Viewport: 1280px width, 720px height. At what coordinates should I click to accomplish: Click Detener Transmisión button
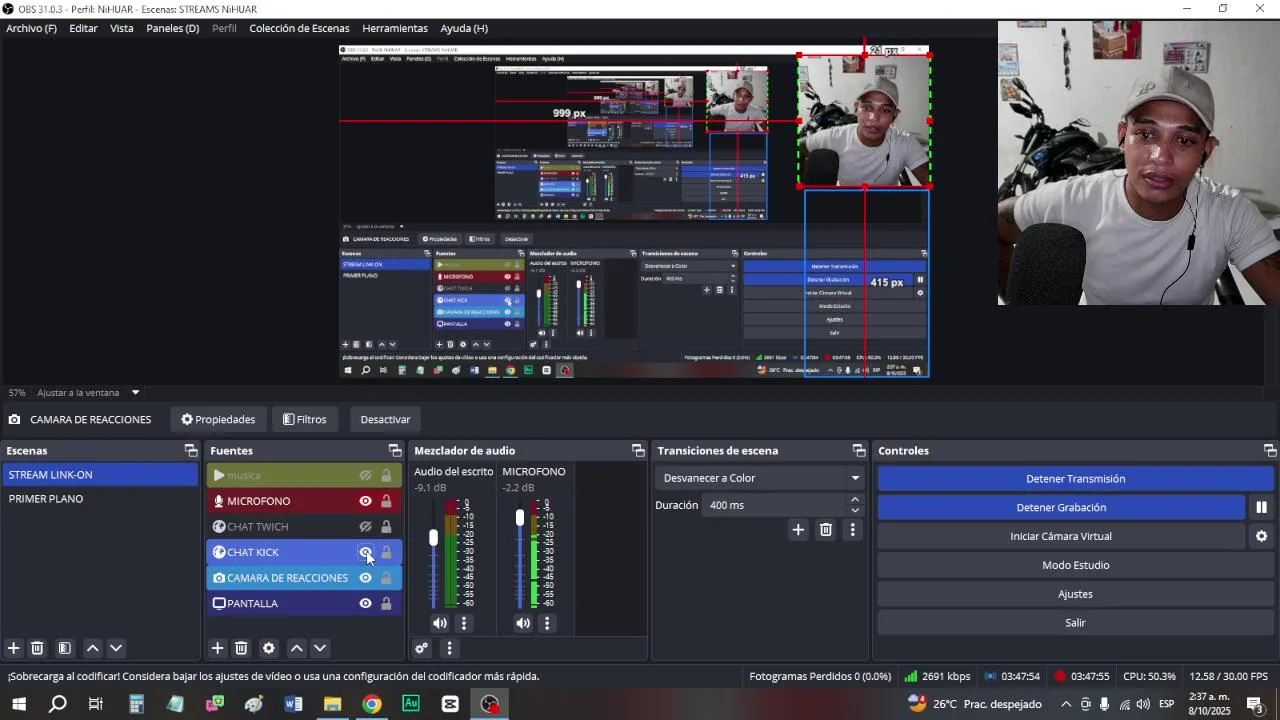coord(1075,479)
